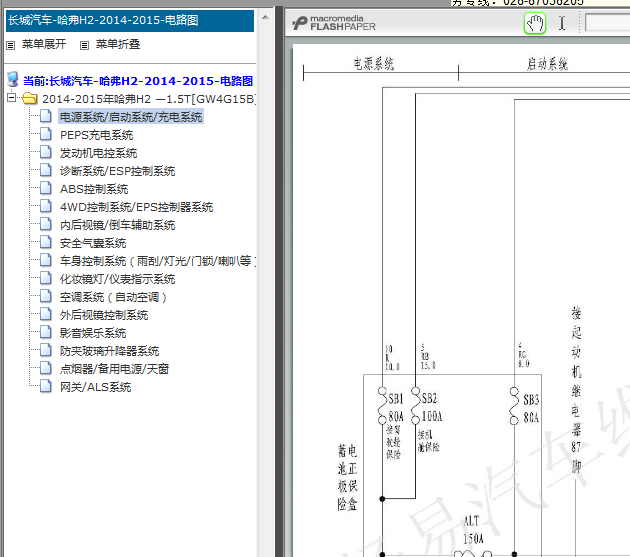Select the FlashPaper hand pan tool
The width and height of the screenshot is (630, 557).
pos(535,23)
